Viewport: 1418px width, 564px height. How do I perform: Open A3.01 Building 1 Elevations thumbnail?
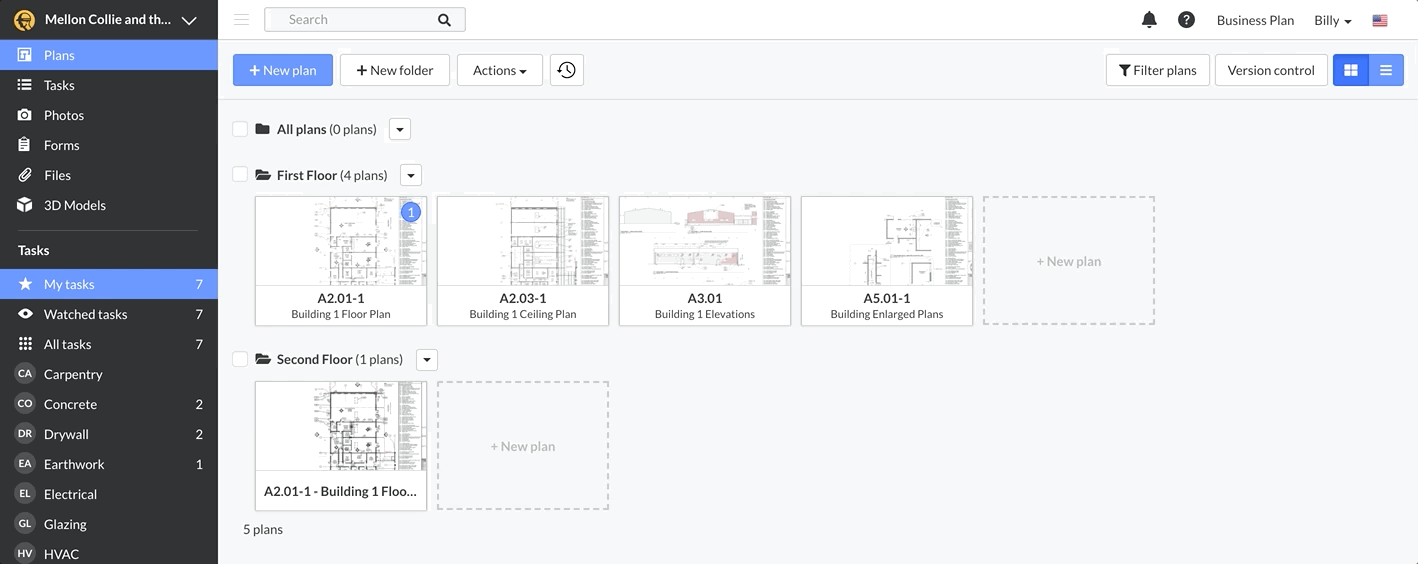705,260
